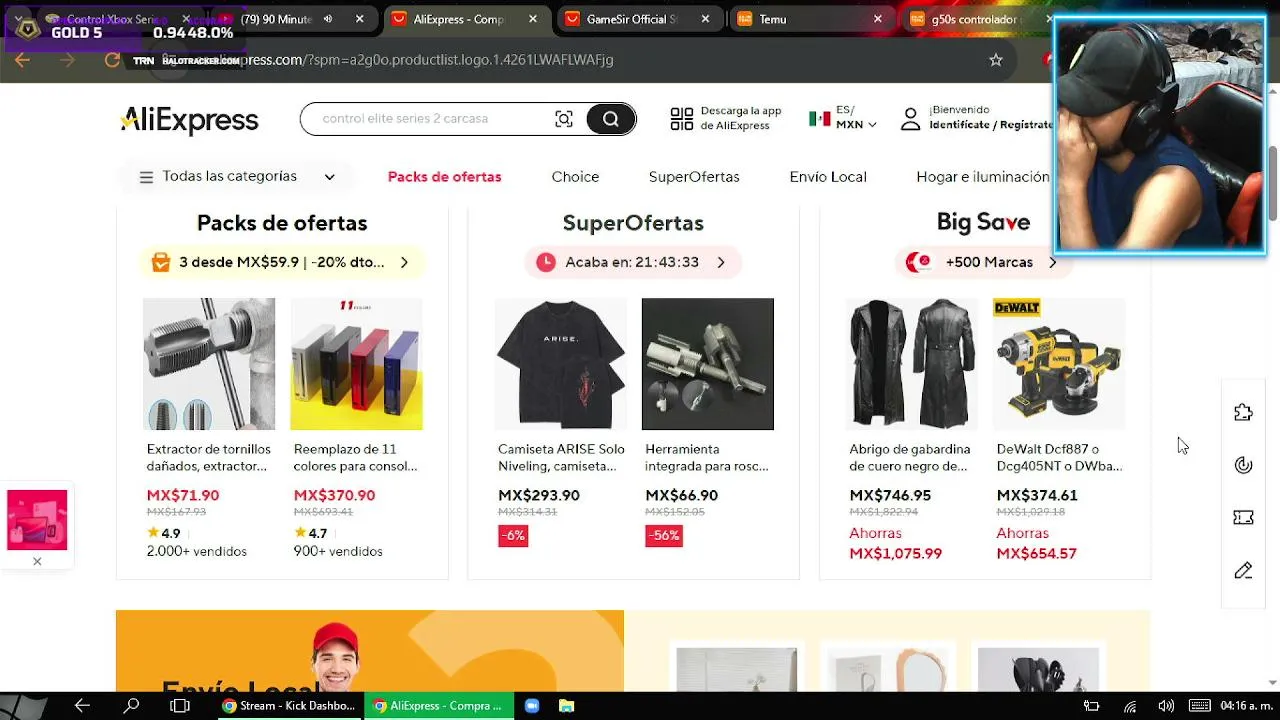Click the QR code app download icon
Image resolution: width=1280 pixels, height=720 pixels.
[682, 119]
